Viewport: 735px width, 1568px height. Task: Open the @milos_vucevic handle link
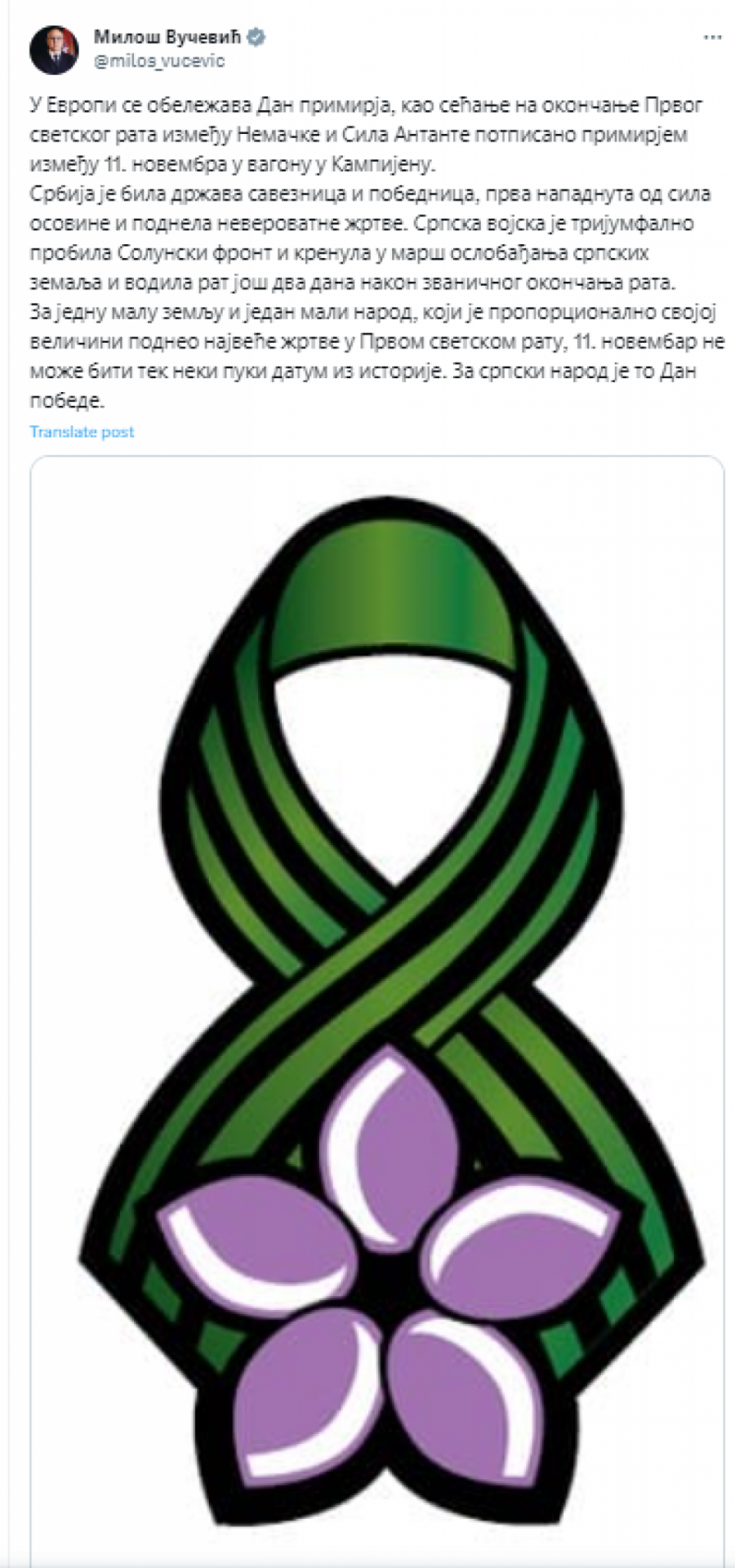[x=159, y=61]
